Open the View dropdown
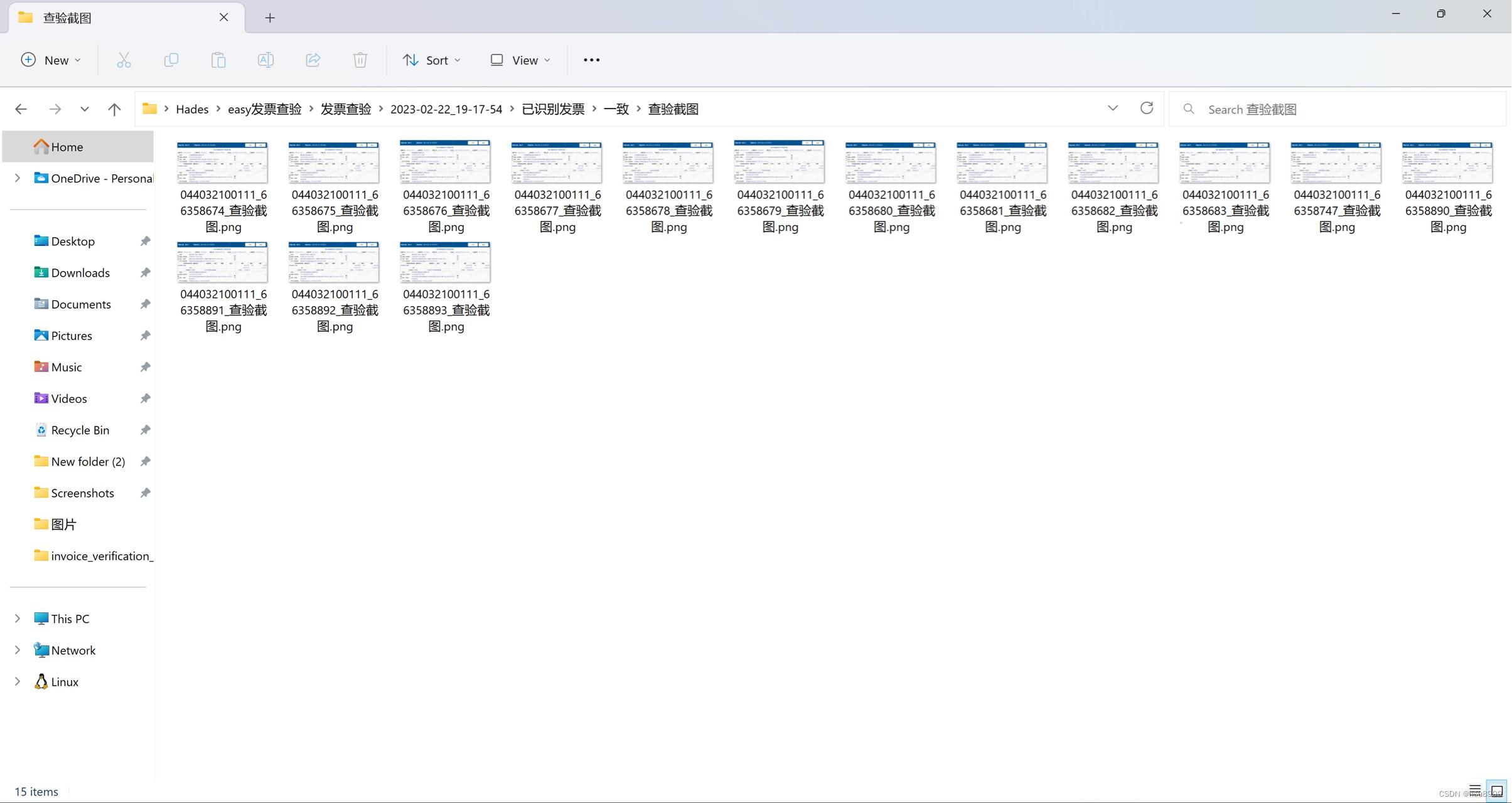Image resolution: width=1512 pixels, height=803 pixels. (x=520, y=60)
